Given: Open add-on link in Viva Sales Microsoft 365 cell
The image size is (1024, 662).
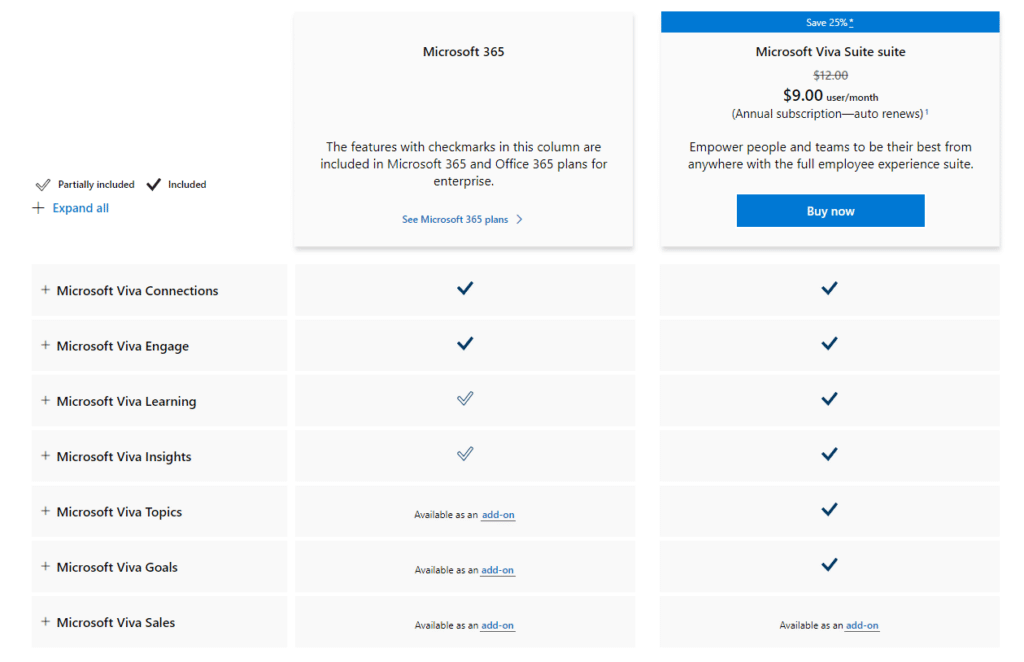Looking at the screenshot, I should (498, 625).
